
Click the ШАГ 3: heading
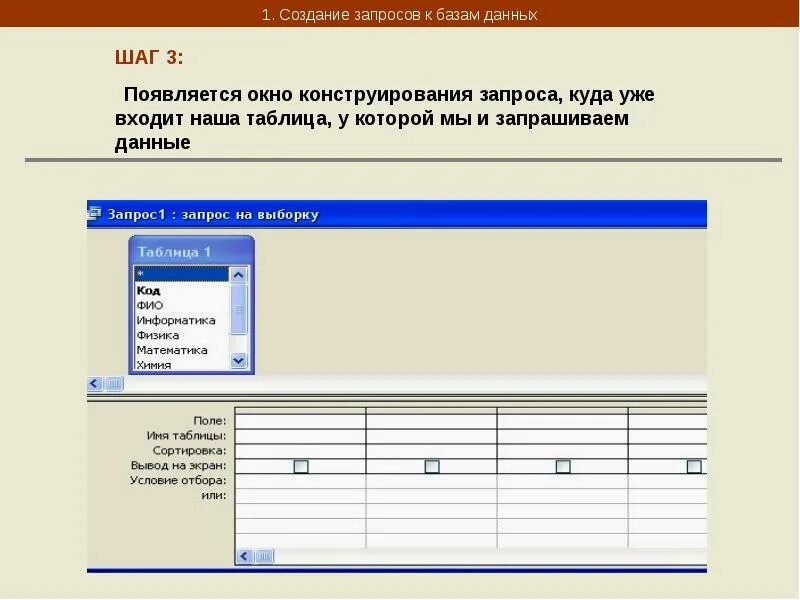click(x=149, y=57)
